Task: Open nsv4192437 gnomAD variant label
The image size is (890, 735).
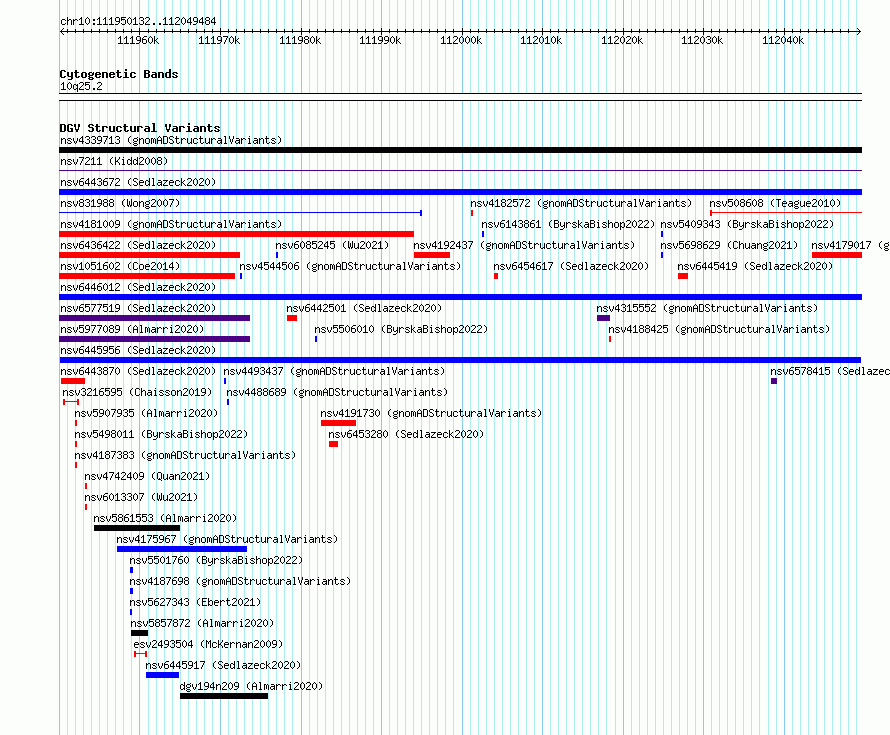Action: click(524, 245)
